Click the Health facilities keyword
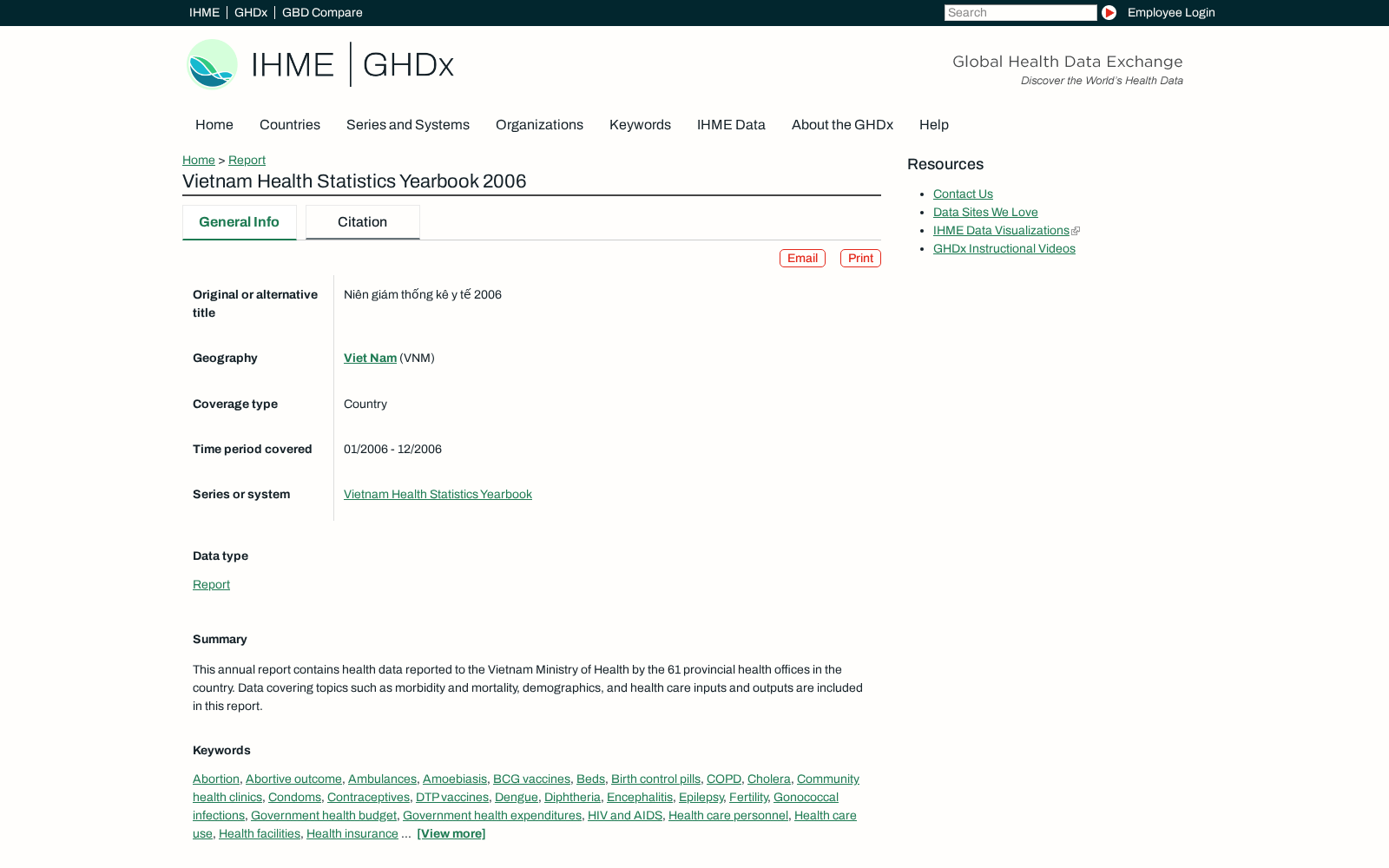1389x868 pixels. click(x=260, y=834)
